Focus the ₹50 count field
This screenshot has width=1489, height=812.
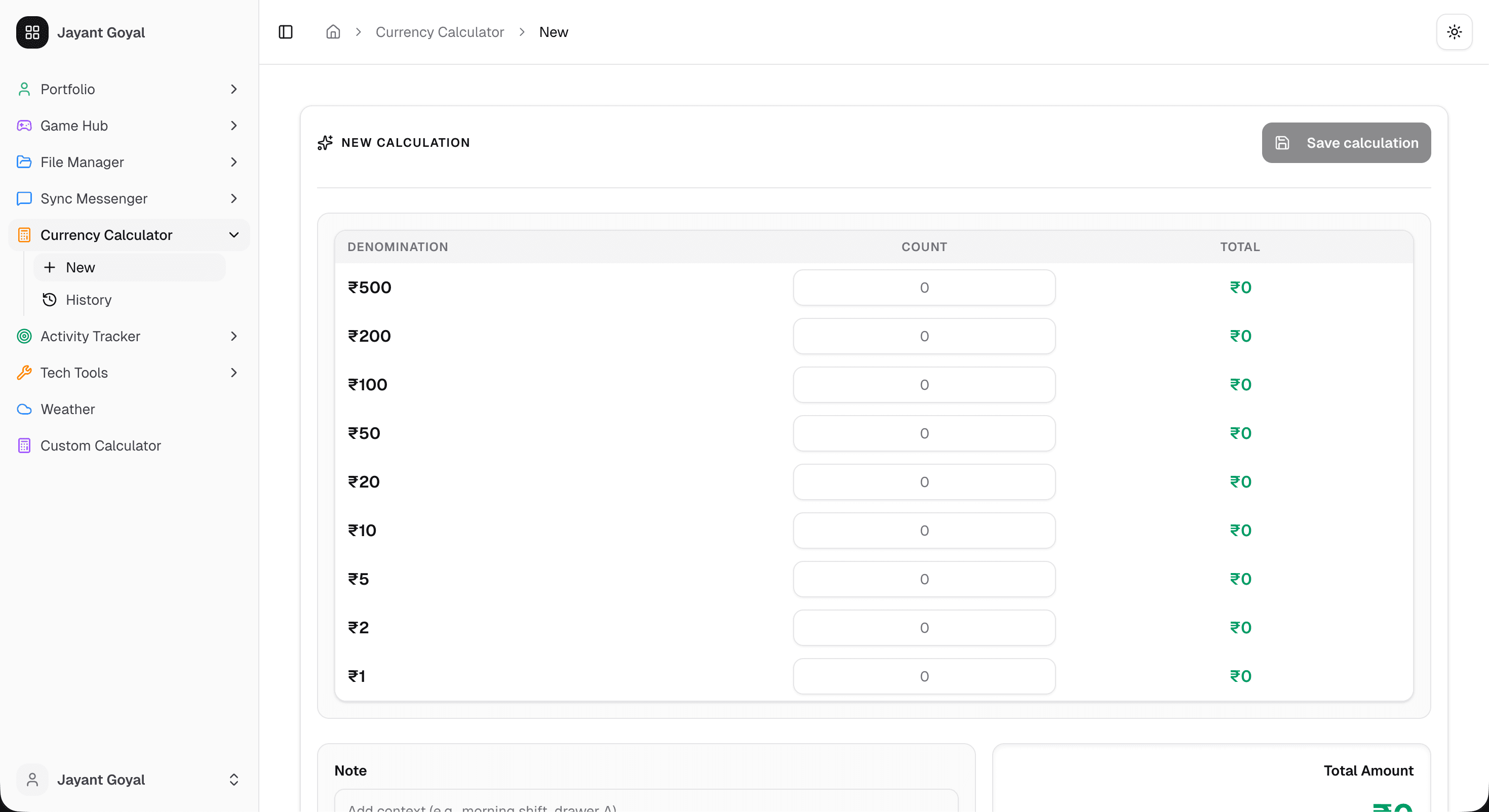click(x=924, y=433)
